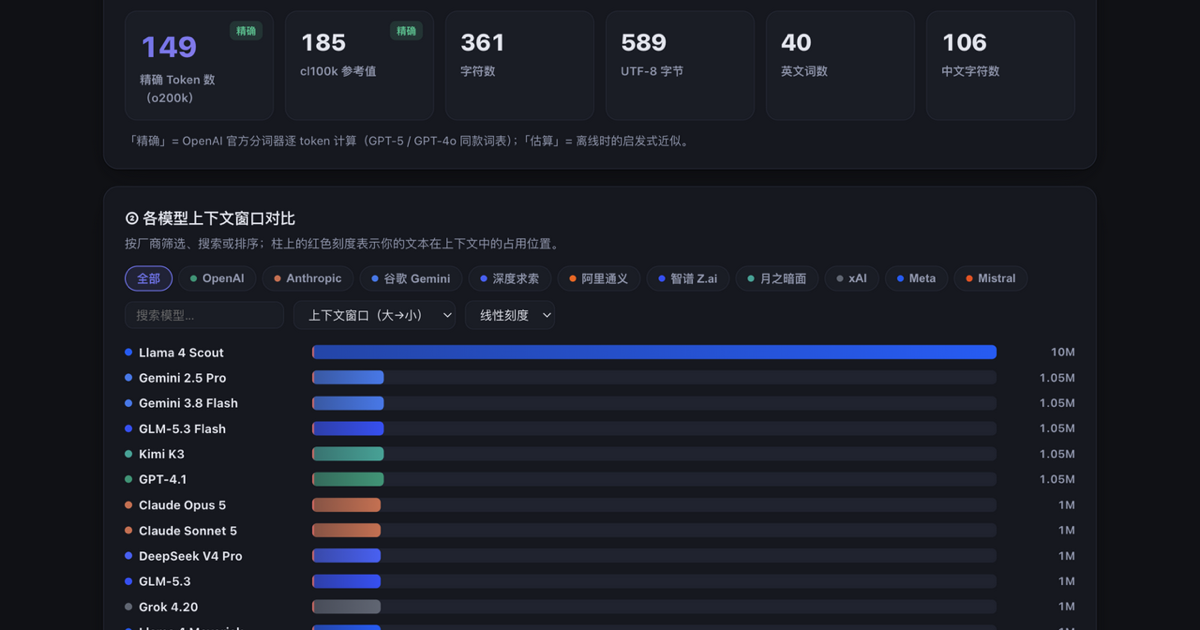Click the 361 character count
Viewport: 1200px width, 630px height.
(x=483, y=43)
